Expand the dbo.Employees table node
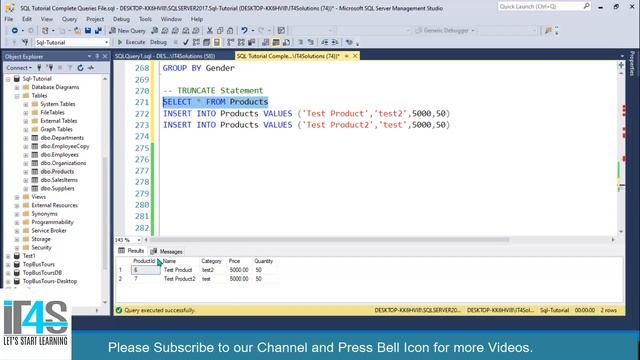The image size is (640, 360). (26, 155)
